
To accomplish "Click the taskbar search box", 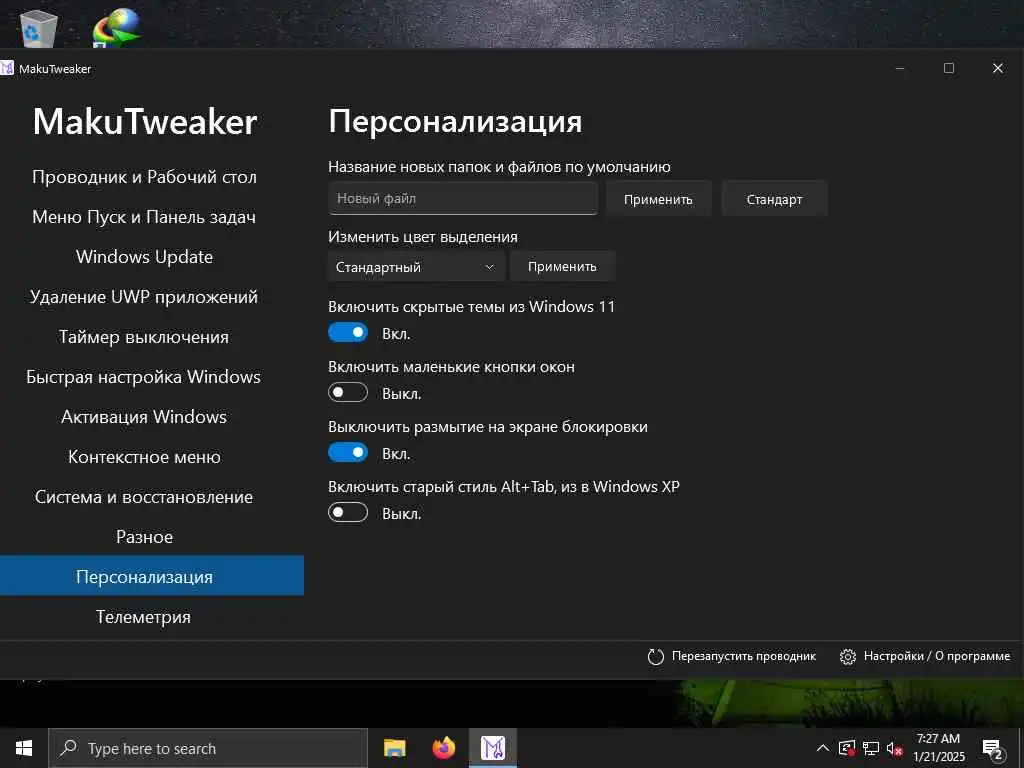I will coord(208,748).
